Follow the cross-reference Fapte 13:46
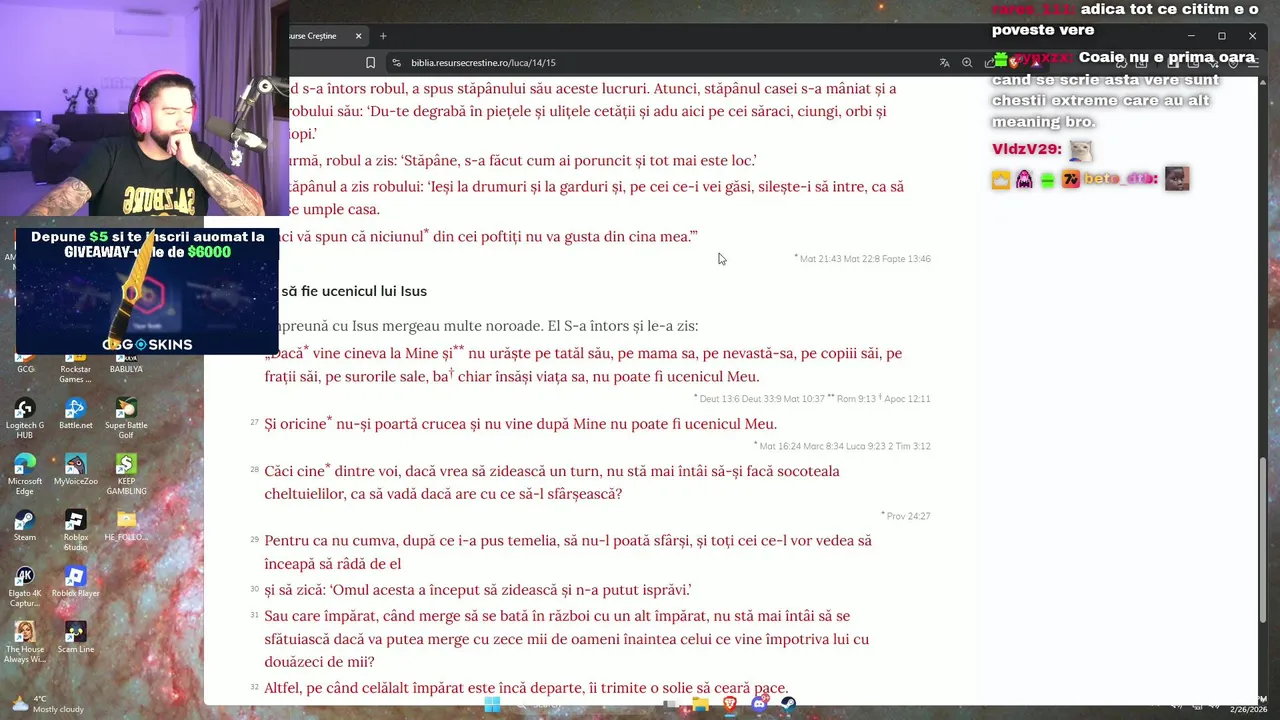 coord(906,259)
